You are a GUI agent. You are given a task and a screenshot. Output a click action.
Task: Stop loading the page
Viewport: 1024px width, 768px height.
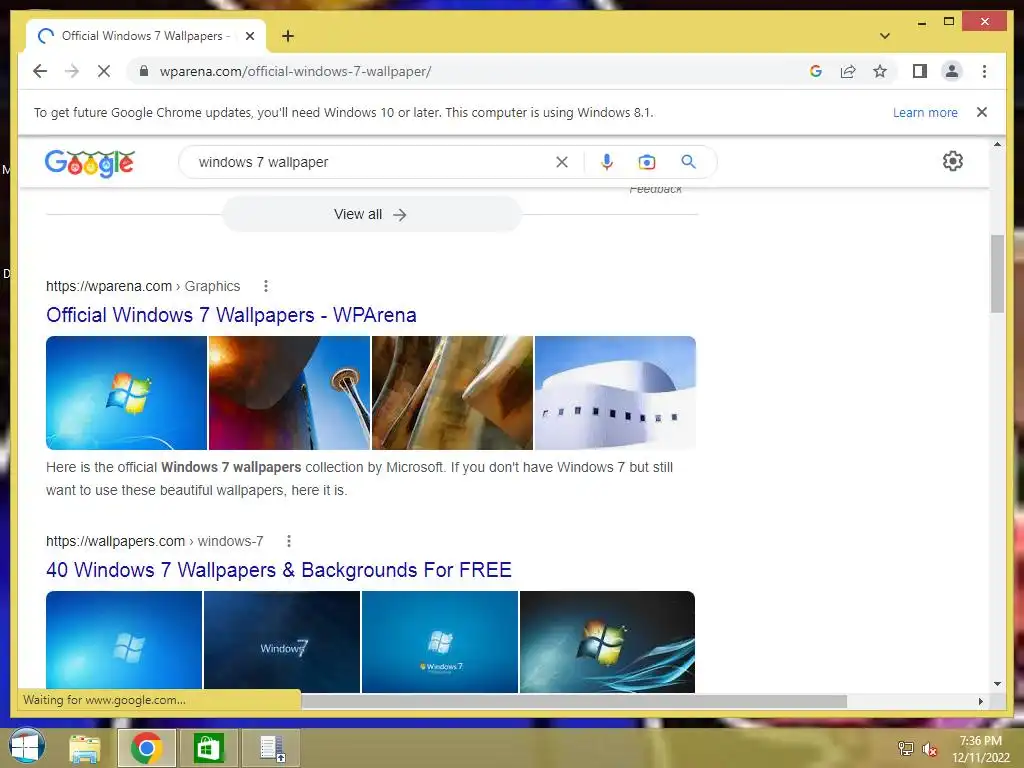[x=104, y=71]
